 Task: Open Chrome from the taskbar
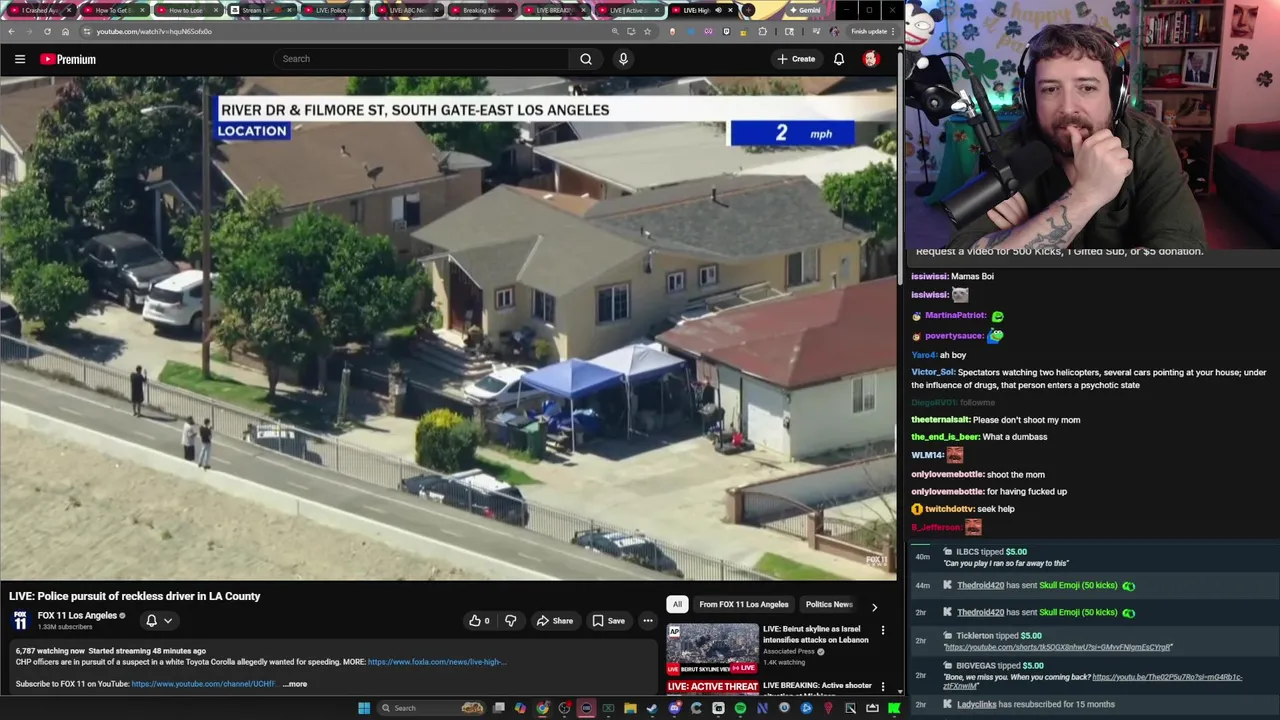point(542,708)
